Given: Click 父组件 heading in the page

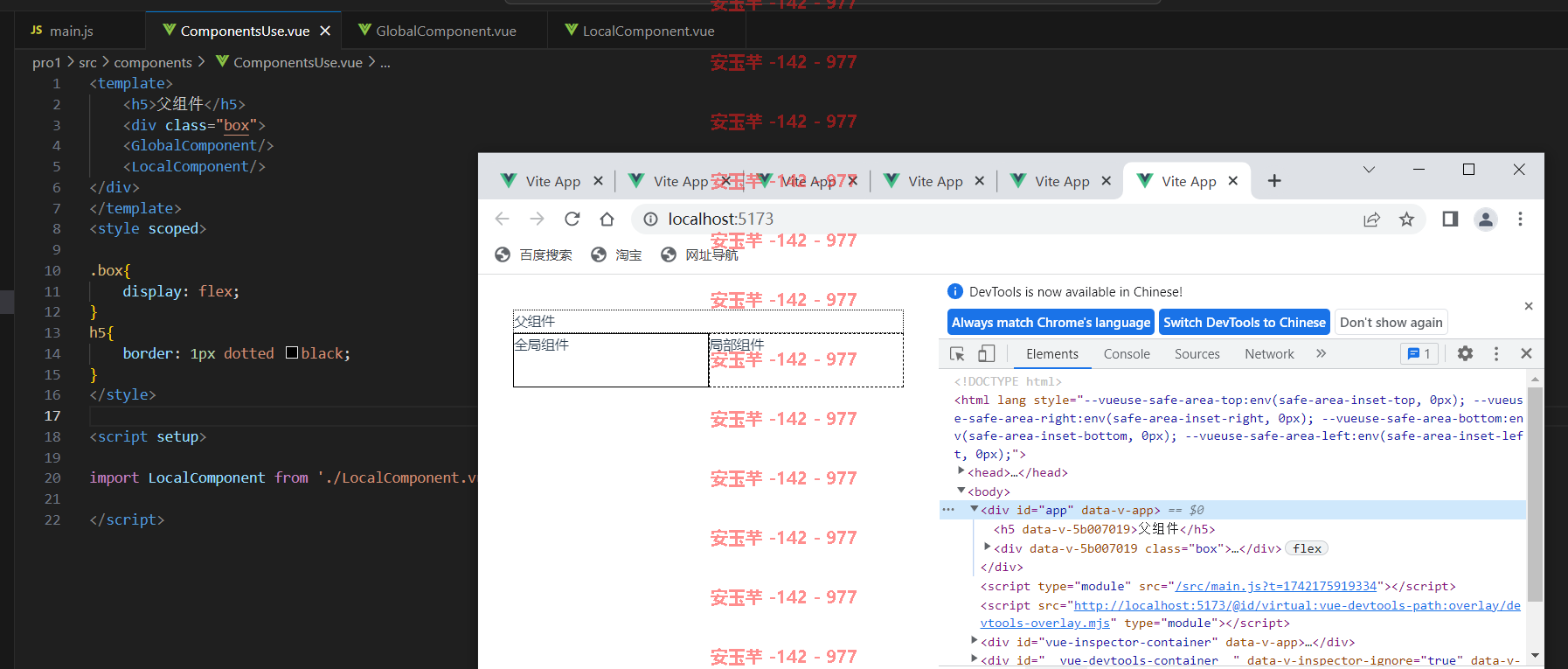Looking at the screenshot, I should [x=708, y=321].
